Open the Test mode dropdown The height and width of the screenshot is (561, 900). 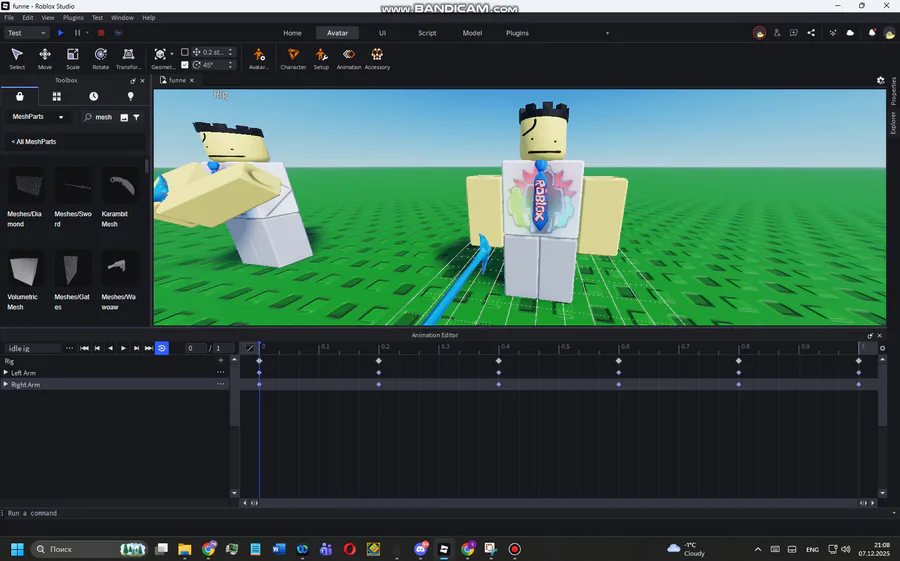click(x=26, y=33)
